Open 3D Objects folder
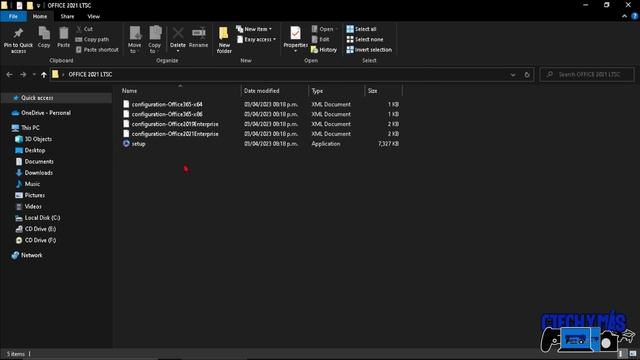Viewport: 640px width, 360px height. pos(38,139)
